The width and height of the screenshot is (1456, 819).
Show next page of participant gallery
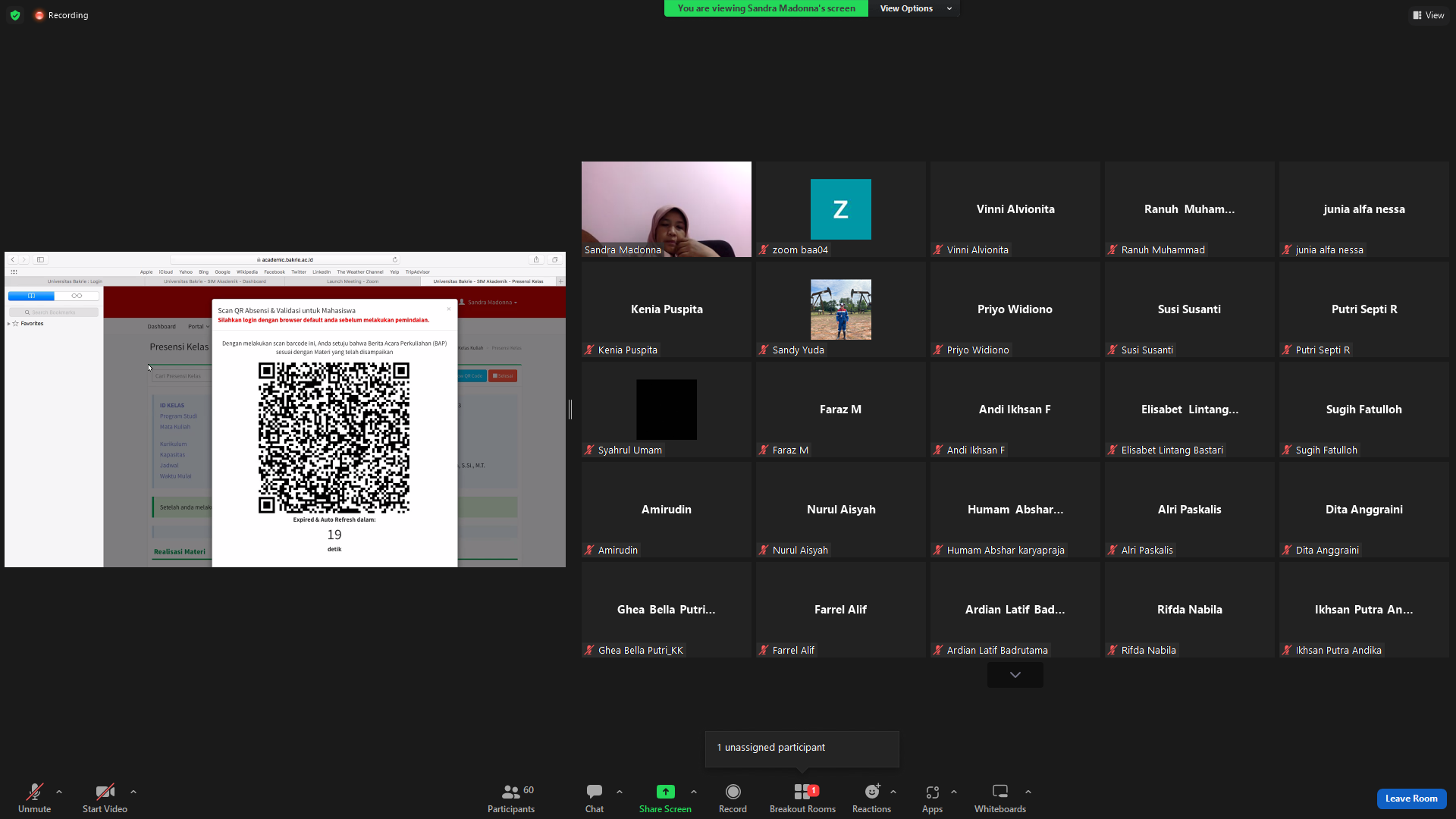coord(1015,675)
